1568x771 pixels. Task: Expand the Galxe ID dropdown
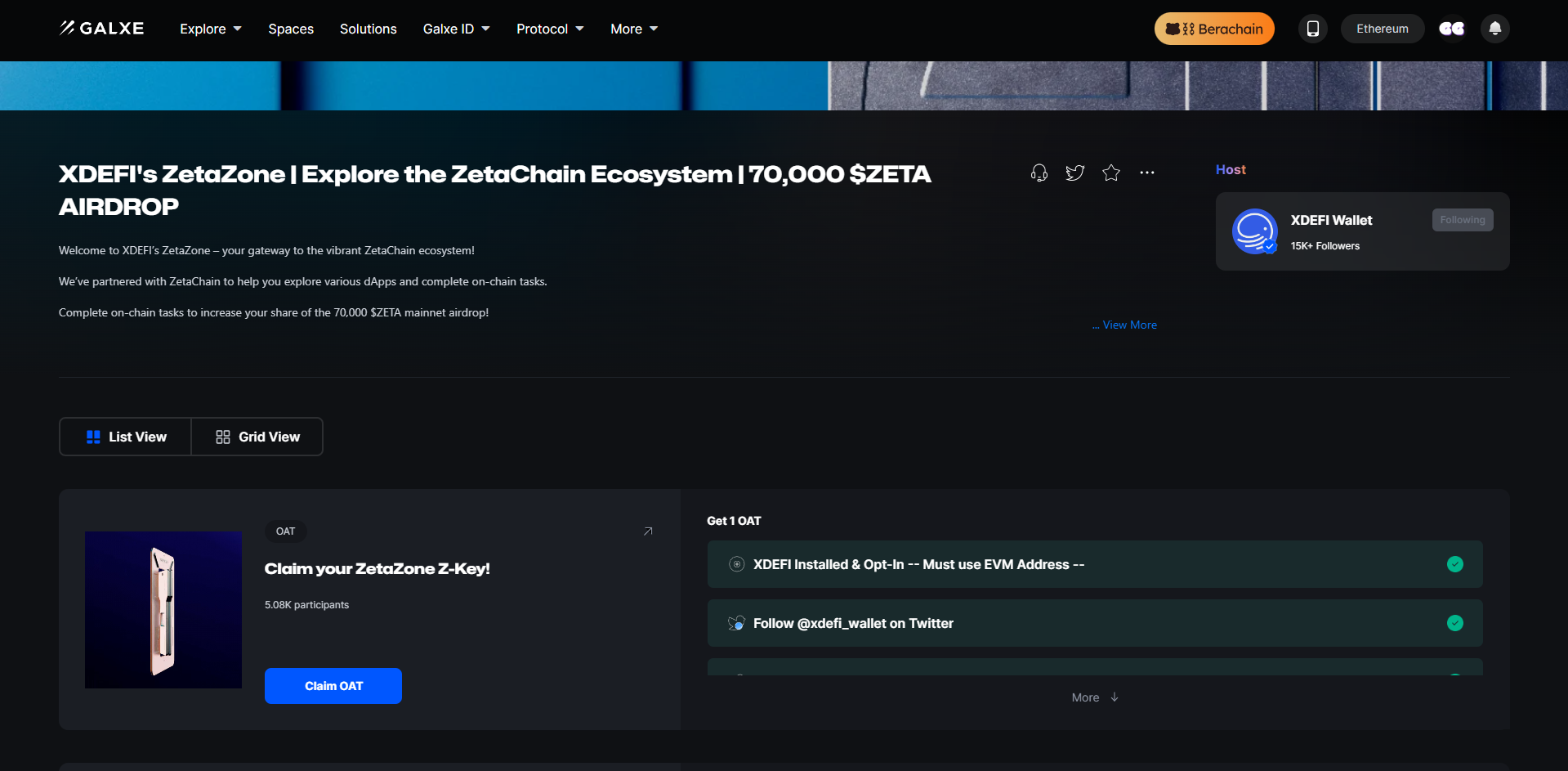(456, 29)
